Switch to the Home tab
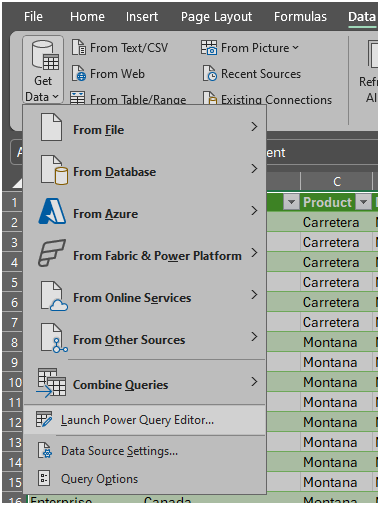 click(x=87, y=16)
